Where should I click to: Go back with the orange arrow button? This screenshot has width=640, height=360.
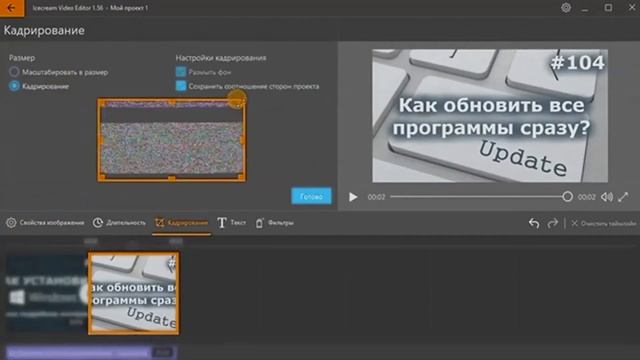point(12,8)
